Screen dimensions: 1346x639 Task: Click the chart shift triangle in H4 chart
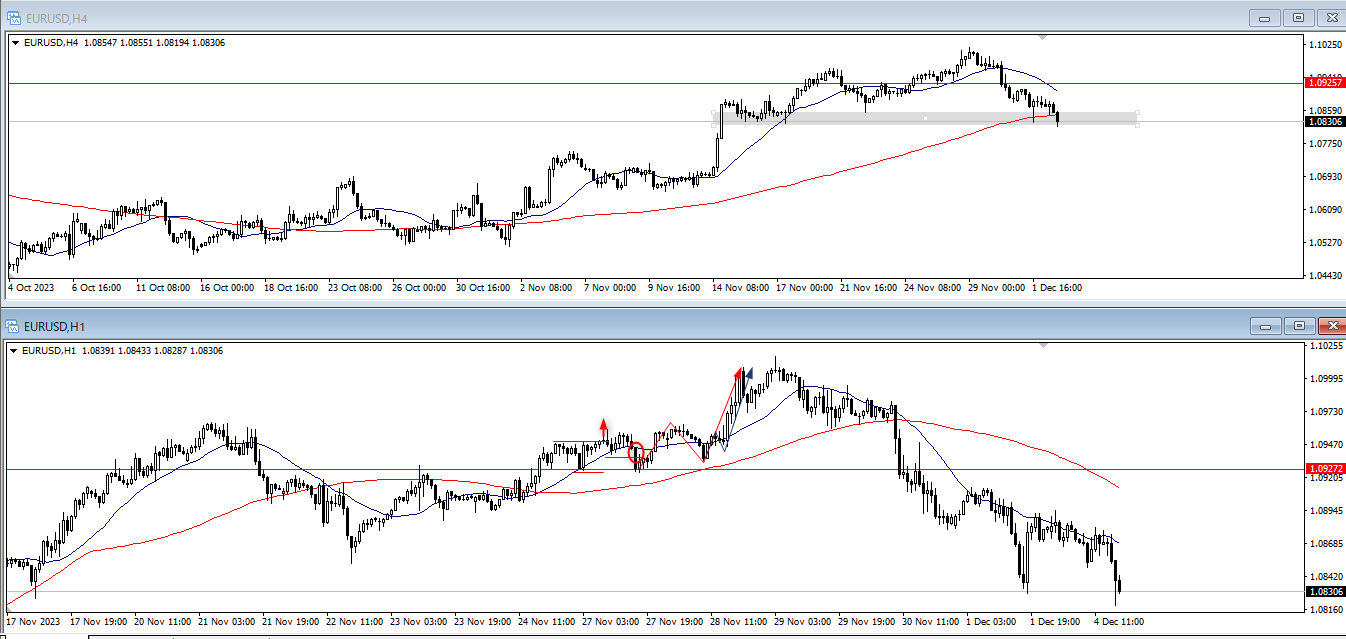[x=1043, y=38]
